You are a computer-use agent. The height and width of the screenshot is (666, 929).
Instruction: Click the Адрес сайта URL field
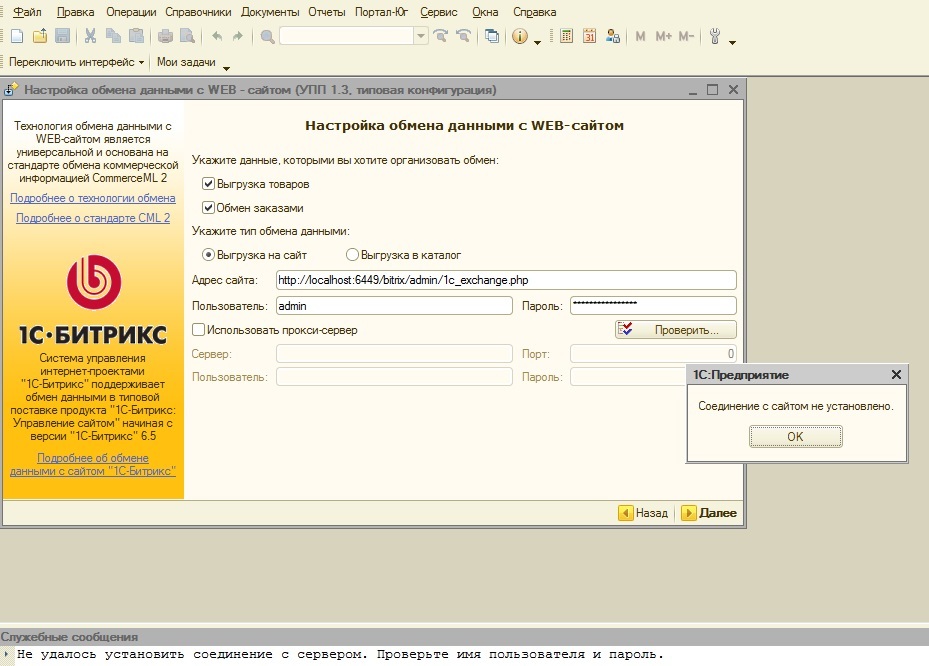[x=506, y=280]
